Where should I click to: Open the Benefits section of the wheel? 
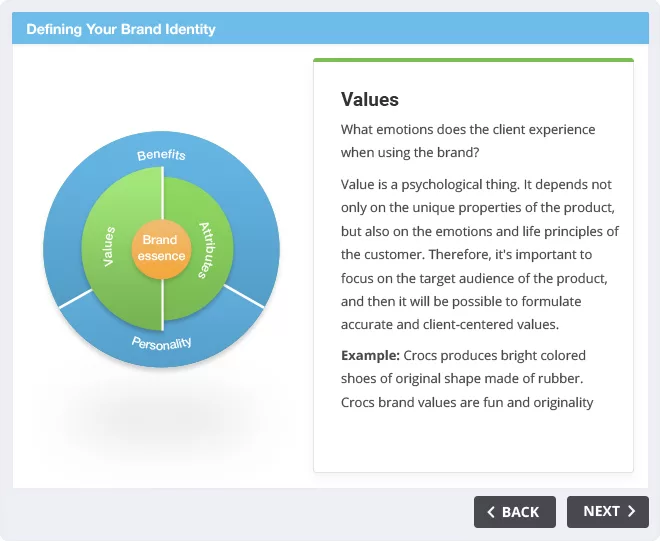[161, 154]
